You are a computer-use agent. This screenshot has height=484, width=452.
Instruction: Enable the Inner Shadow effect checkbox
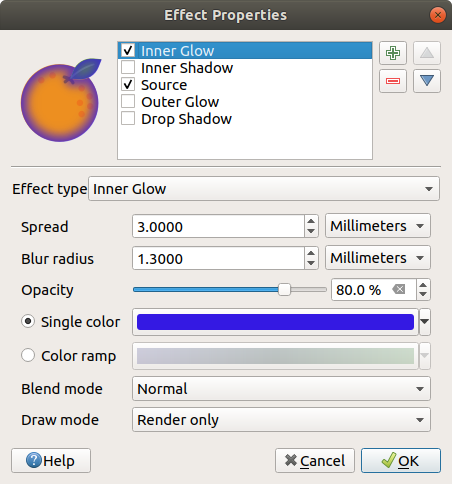click(128, 67)
